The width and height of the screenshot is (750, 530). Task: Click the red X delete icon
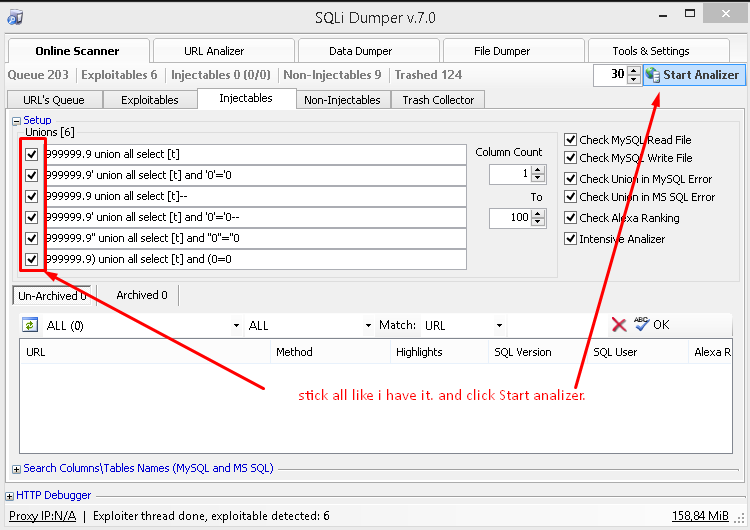click(x=619, y=325)
